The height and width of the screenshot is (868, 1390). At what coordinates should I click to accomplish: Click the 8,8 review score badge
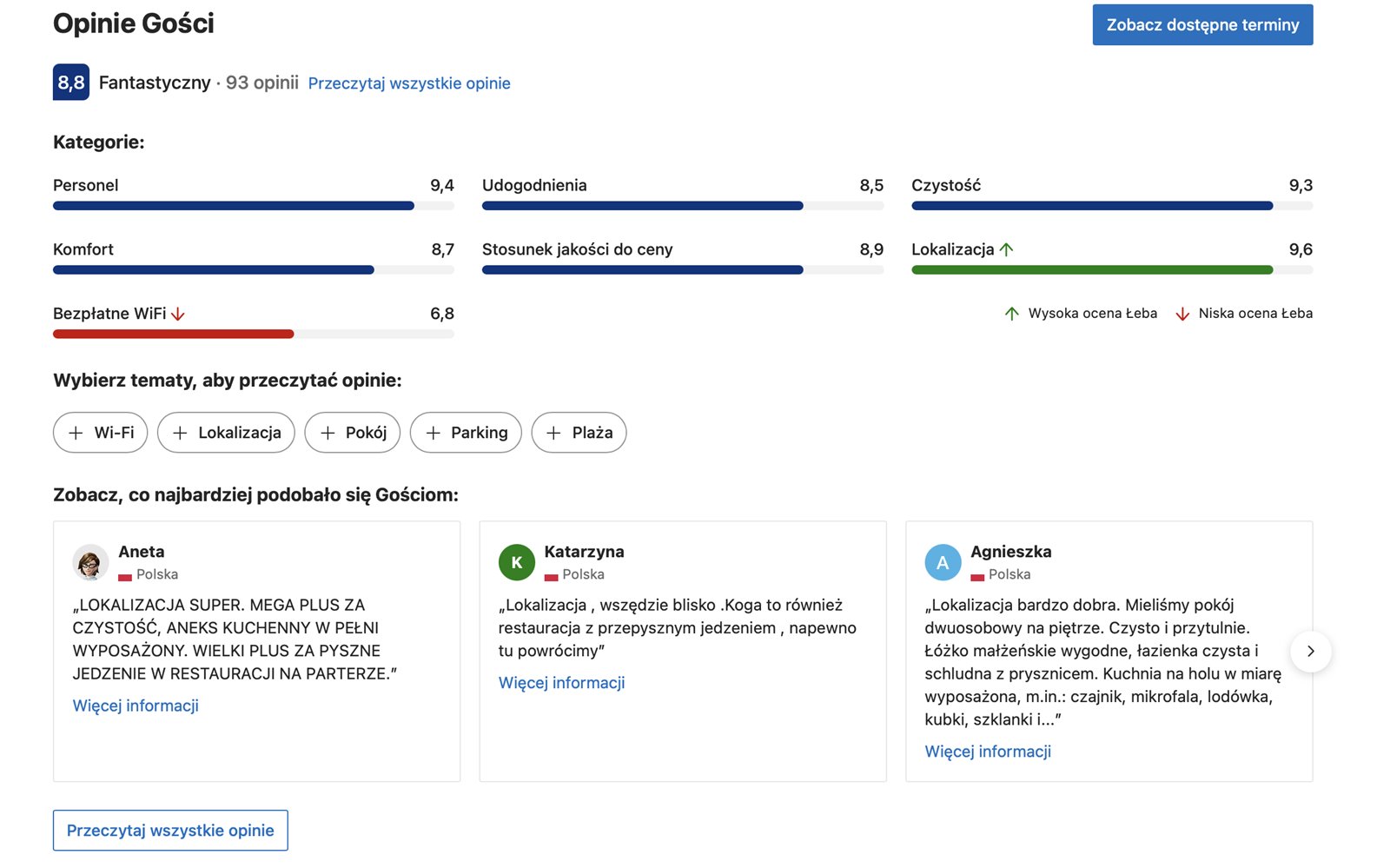(70, 83)
